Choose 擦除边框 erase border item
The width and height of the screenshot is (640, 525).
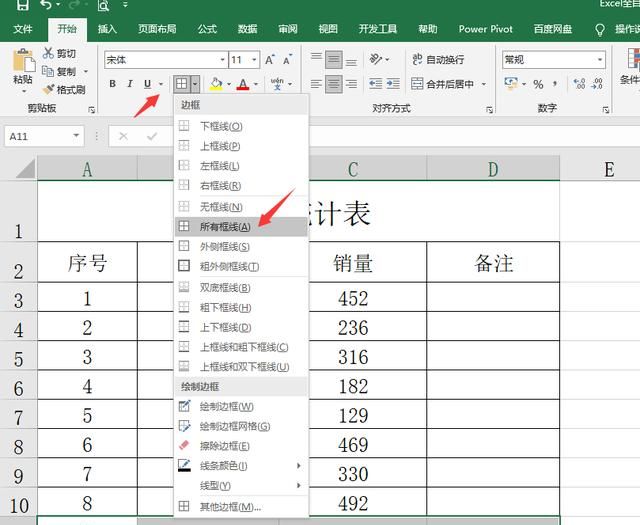click(x=241, y=446)
